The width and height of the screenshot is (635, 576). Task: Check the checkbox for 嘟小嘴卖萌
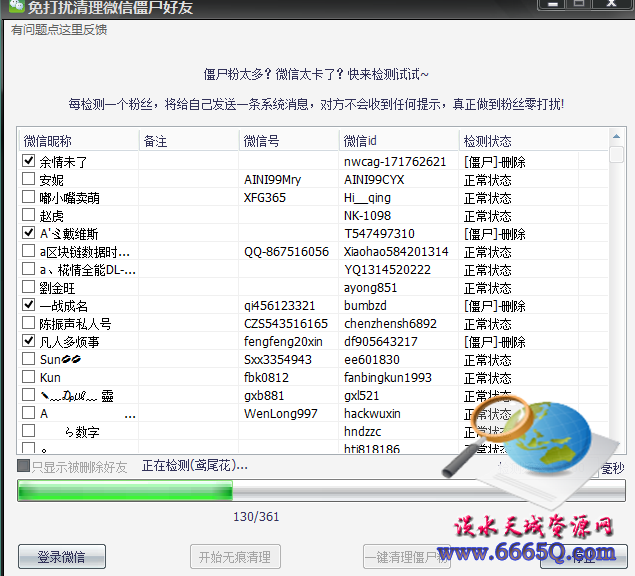point(28,196)
